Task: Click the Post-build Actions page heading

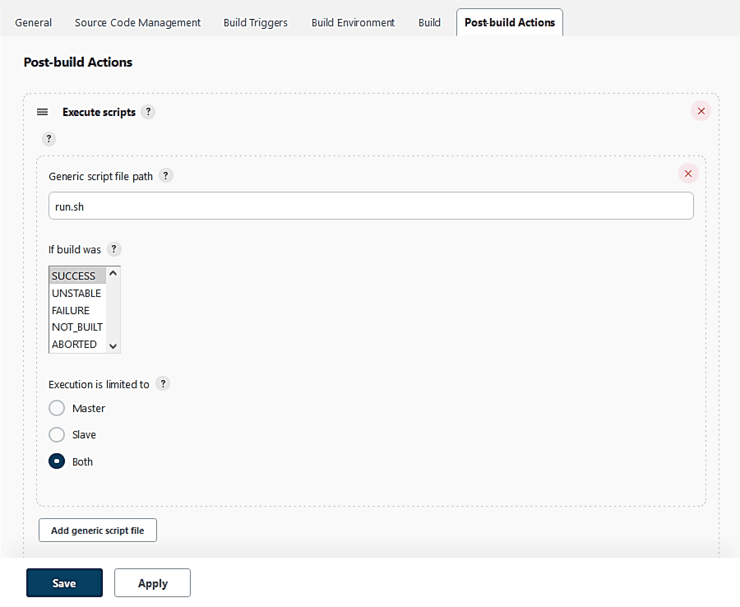Action: 78,62
